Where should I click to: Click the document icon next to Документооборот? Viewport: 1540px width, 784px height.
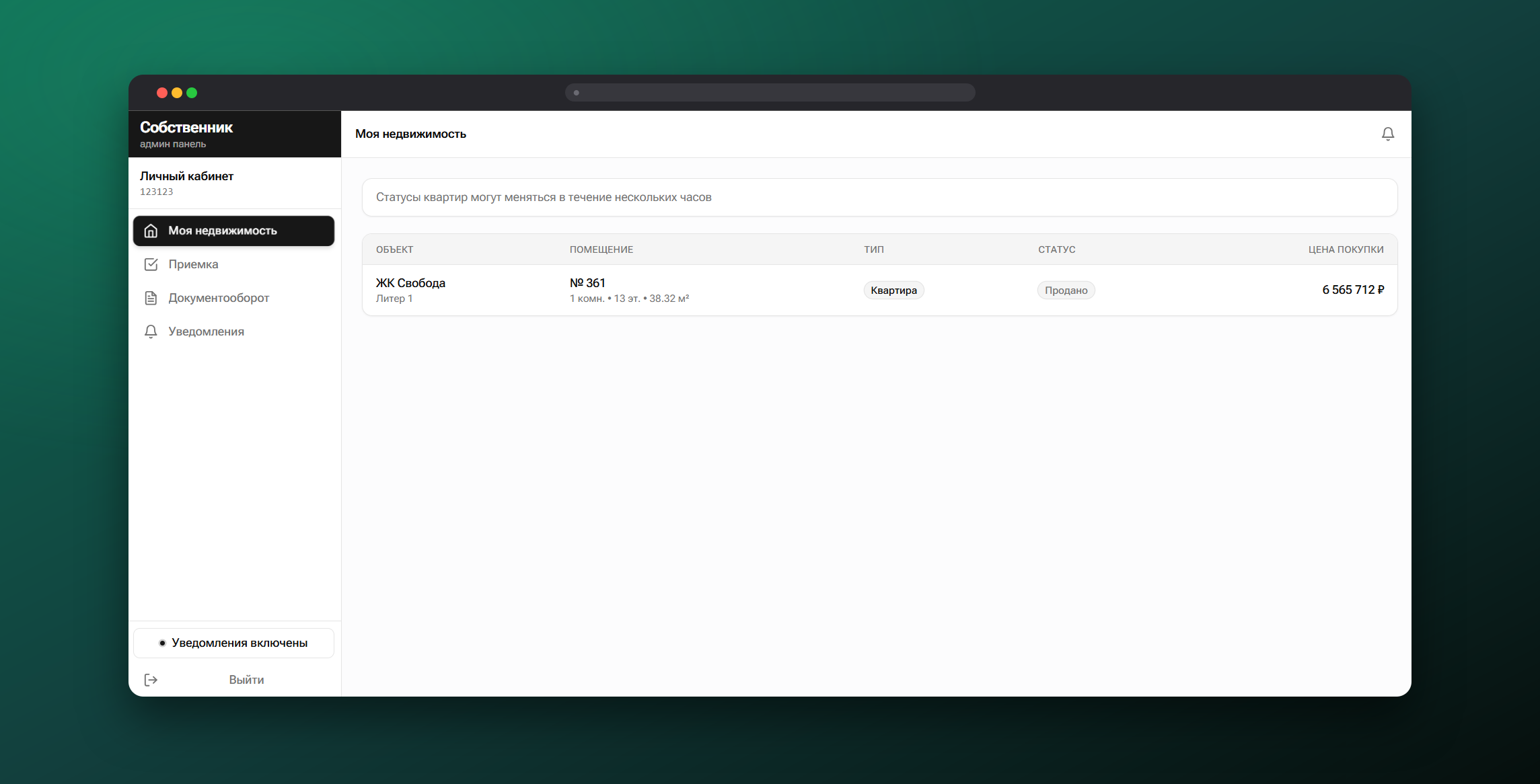coord(151,298)
